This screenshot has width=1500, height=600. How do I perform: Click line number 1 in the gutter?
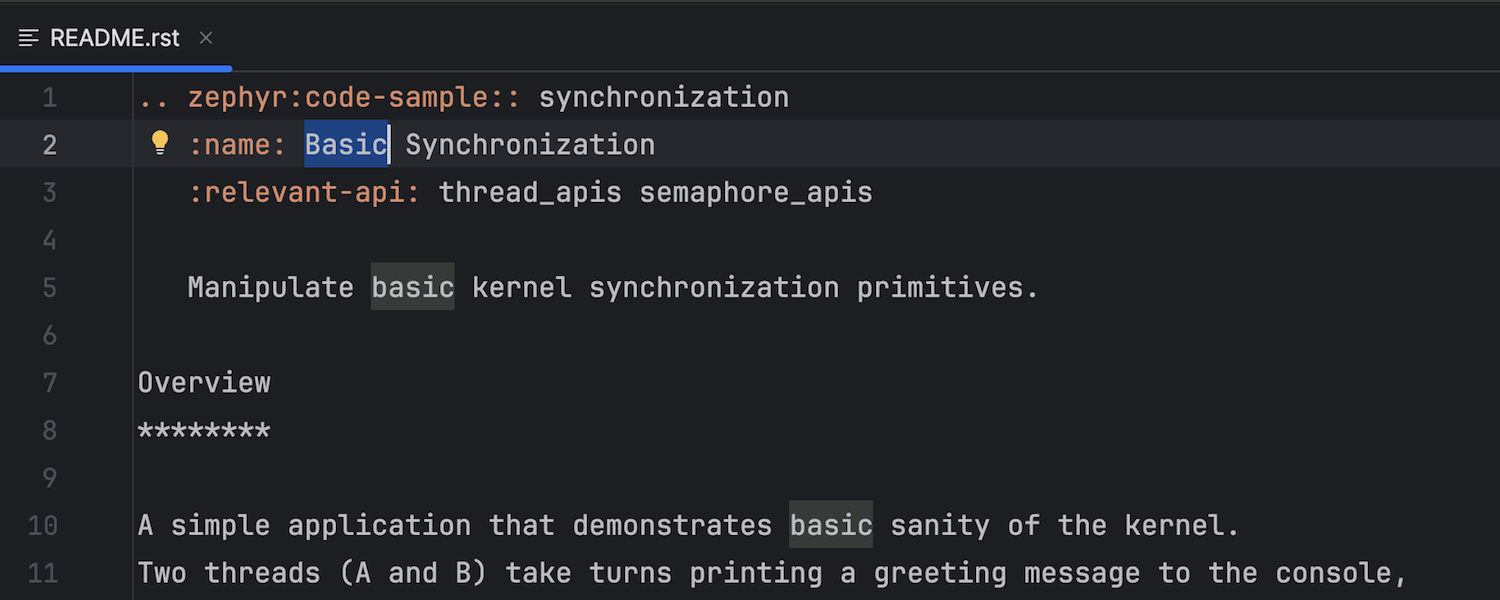pos(49,98)
